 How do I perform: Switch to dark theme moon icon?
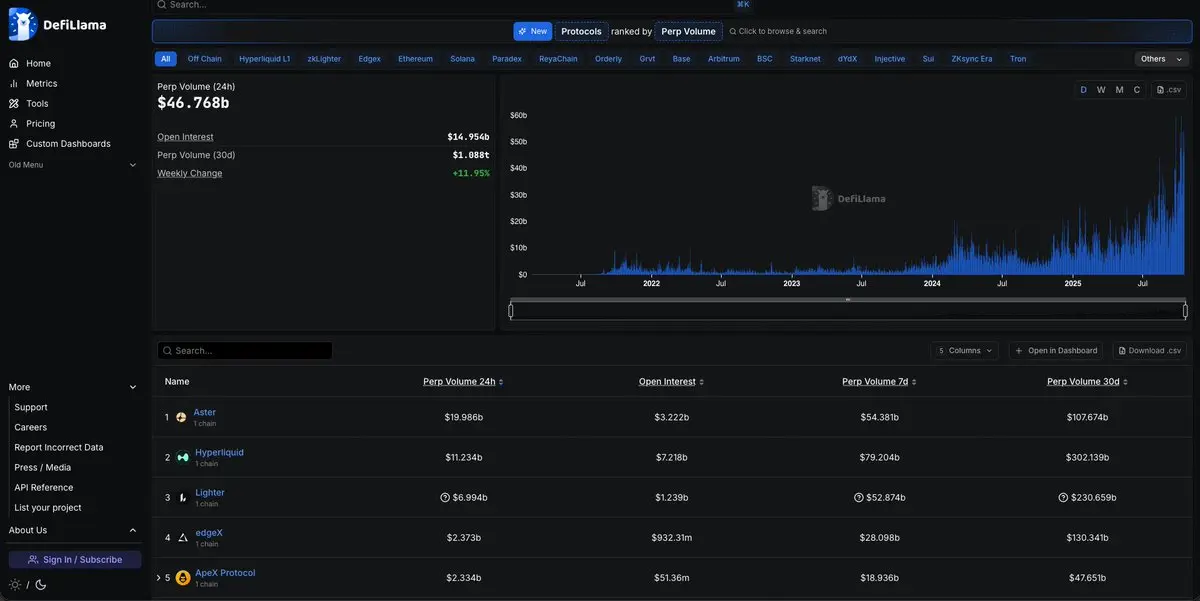click(x=41, y=585)
